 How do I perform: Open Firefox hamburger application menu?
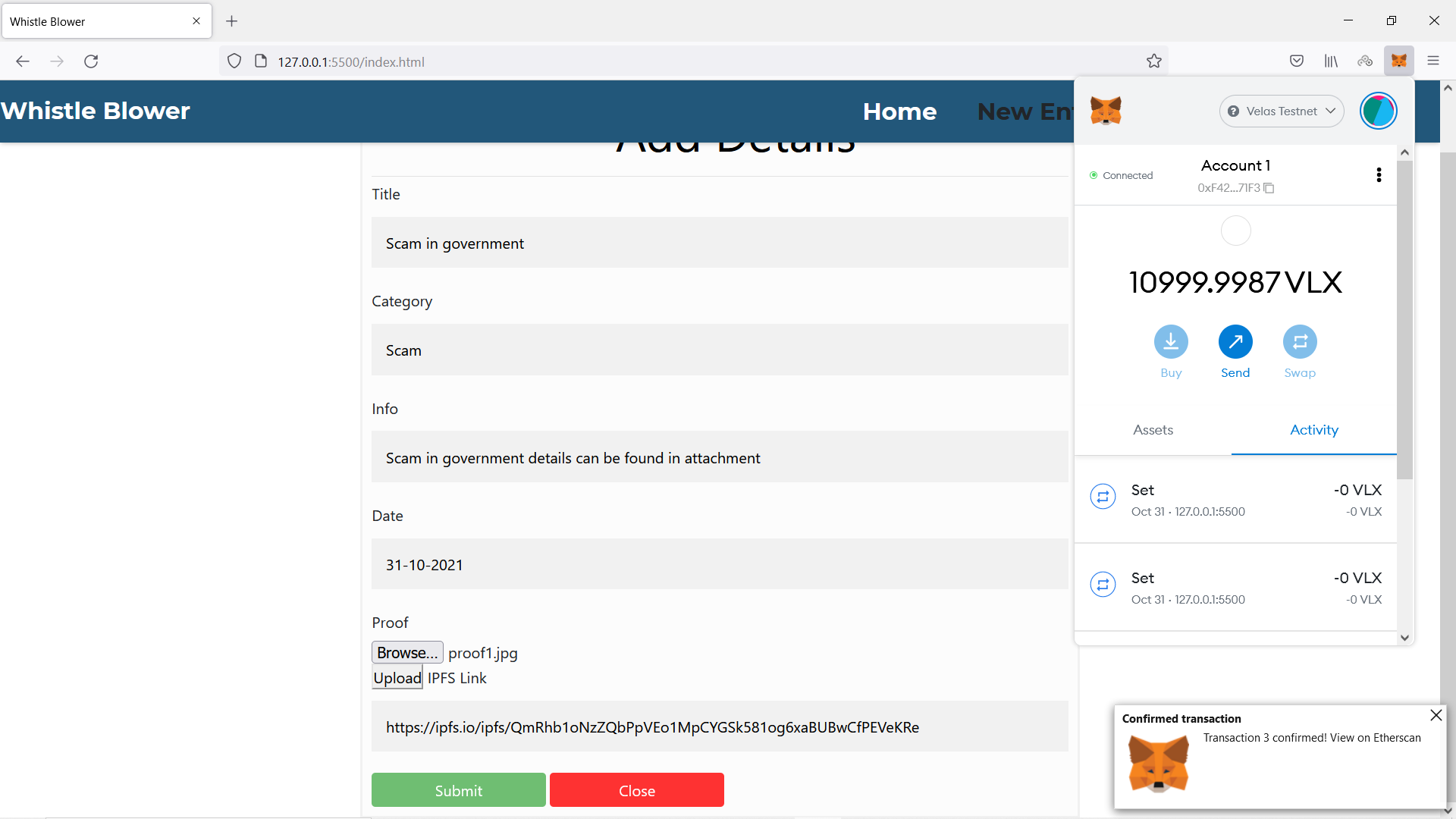tap(1432, 61)
